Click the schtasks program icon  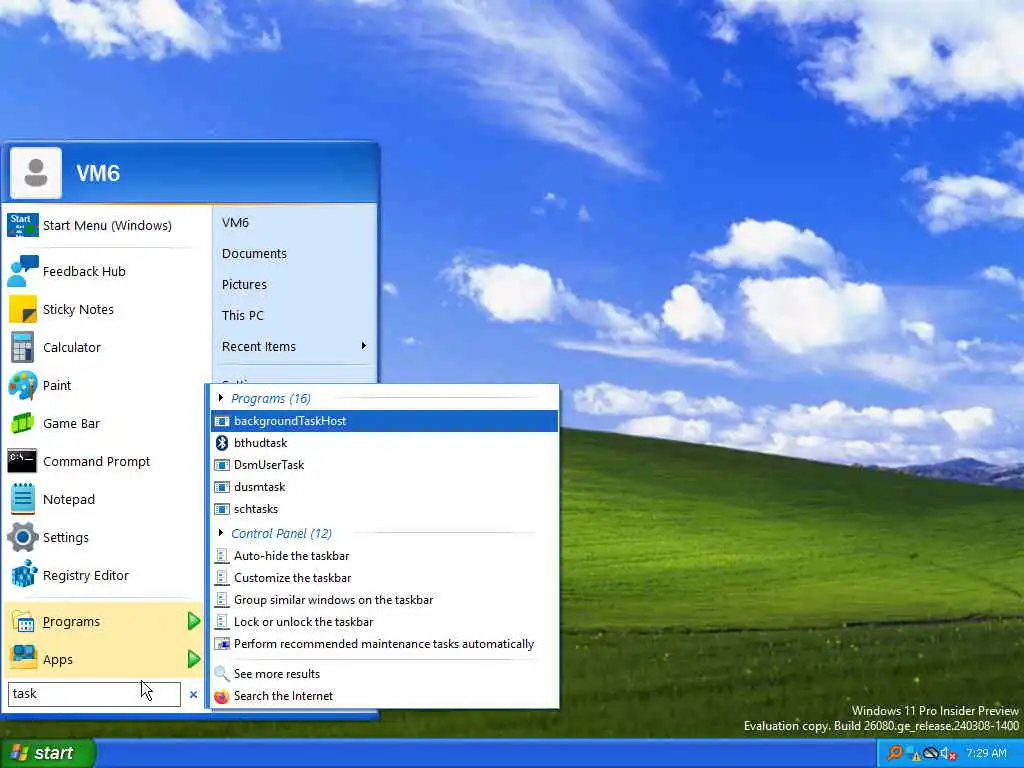coord(222,509)
